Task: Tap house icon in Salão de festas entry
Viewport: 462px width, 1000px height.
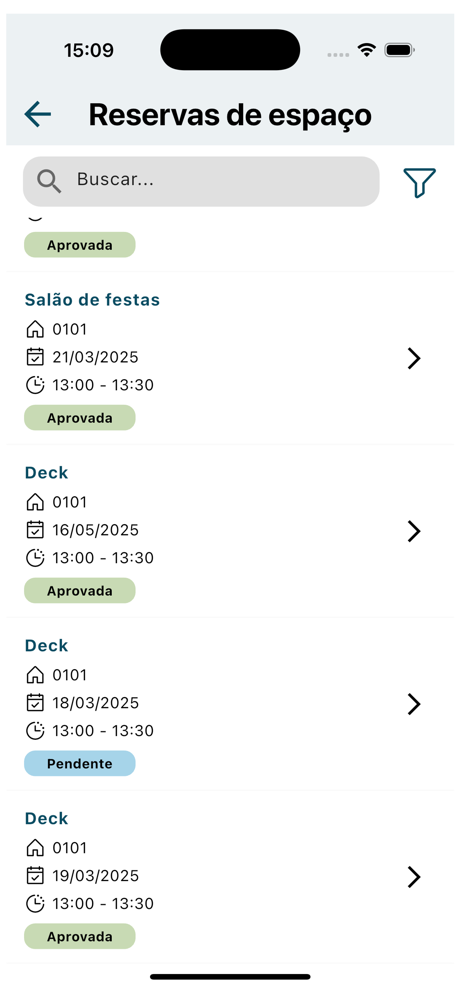Action: [x=35, y=330]
